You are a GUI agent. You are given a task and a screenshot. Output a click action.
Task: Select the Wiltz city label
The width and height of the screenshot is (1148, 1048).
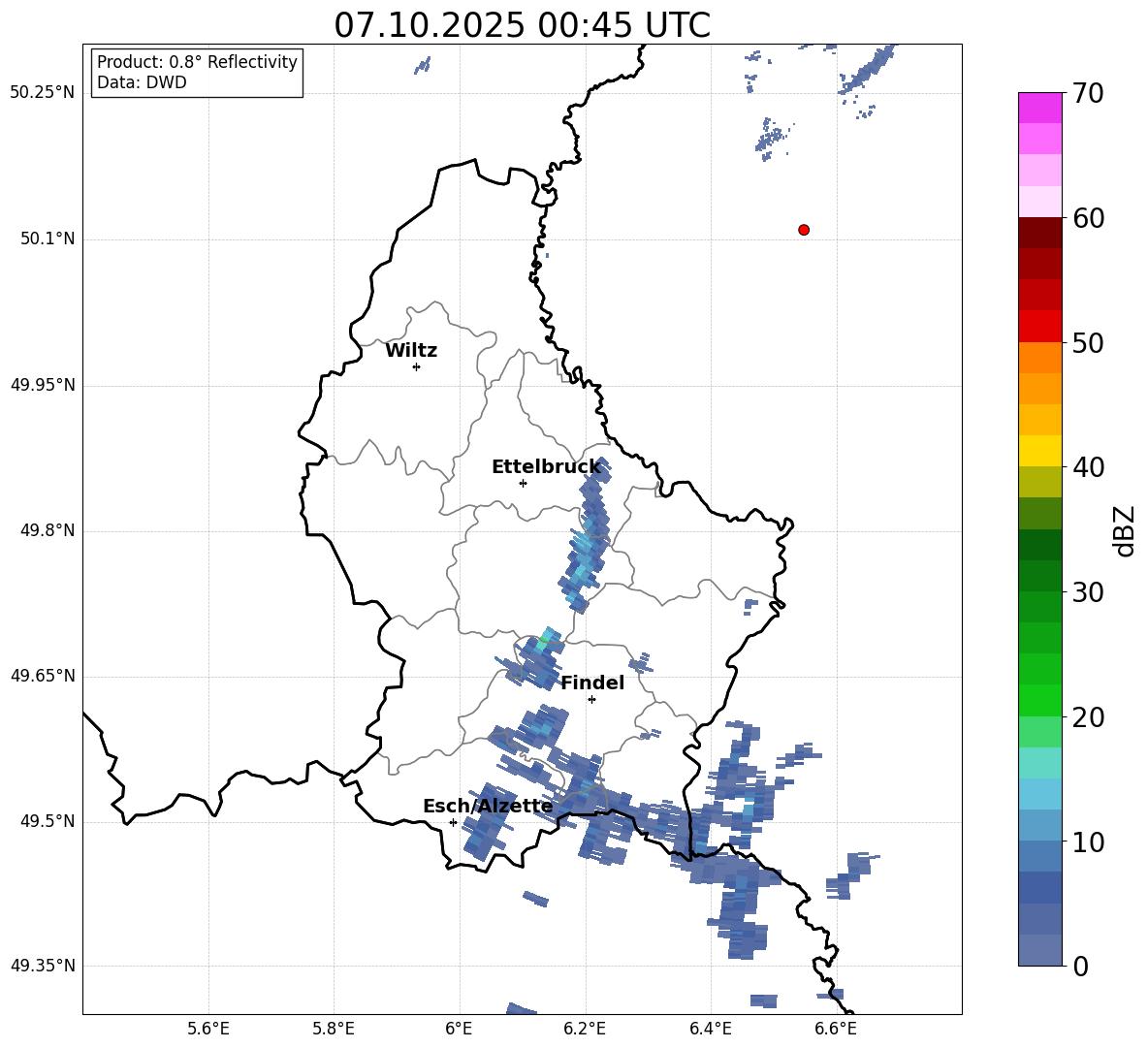pos(411,351)
